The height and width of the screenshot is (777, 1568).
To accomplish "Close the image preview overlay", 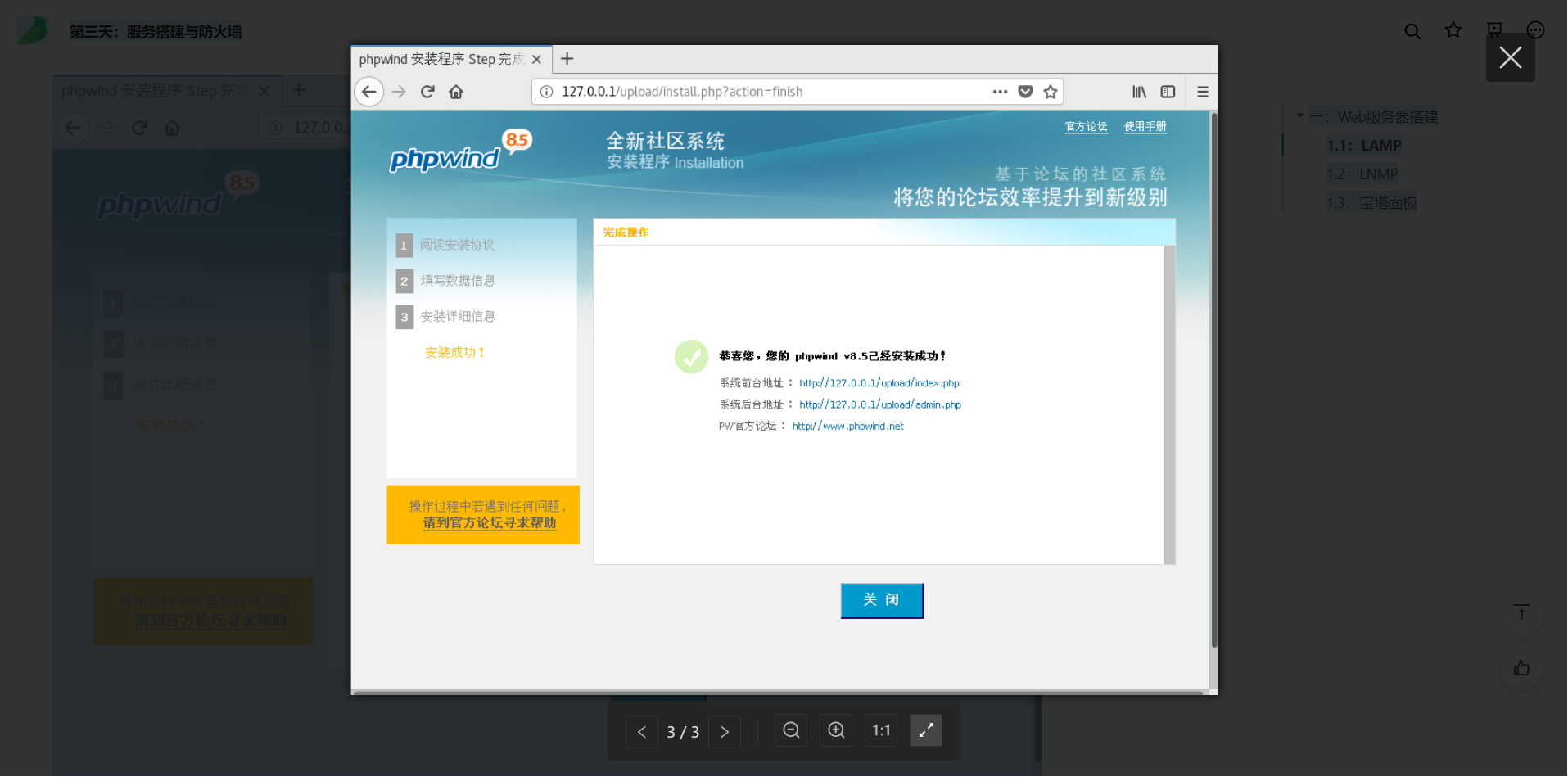I will tap(1510, 57).
